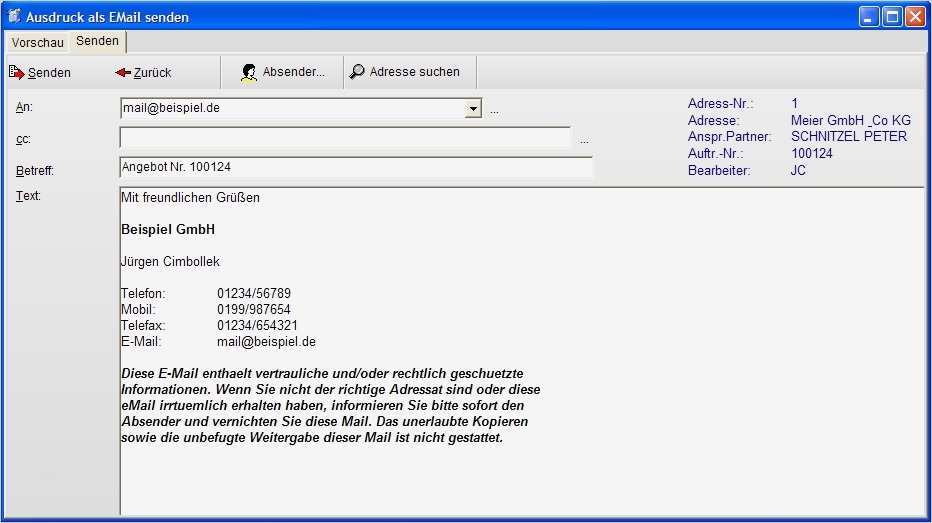Click the Senden envelope icon
Screen dimensions: 932x523
pyautogui.click(x=16, y=72)
